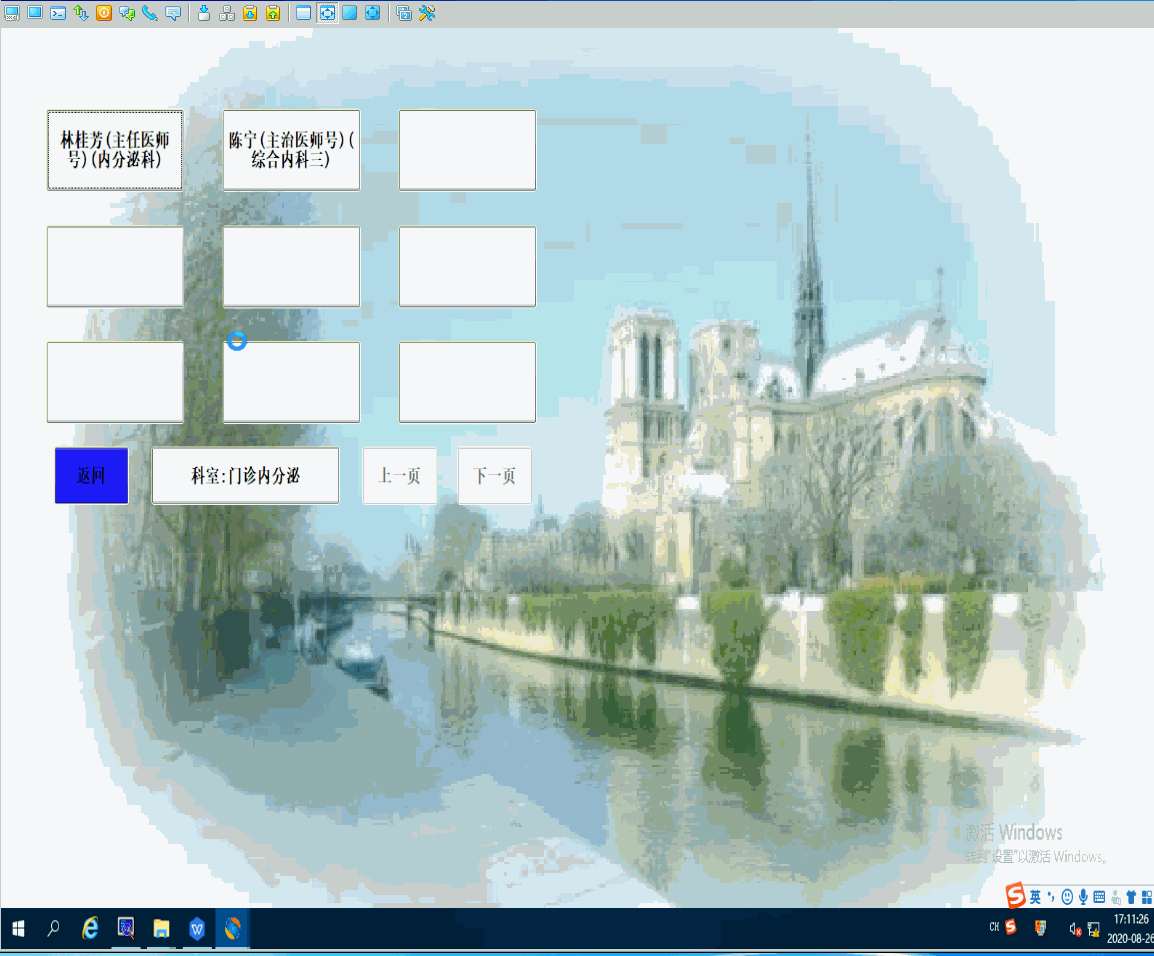
Task: Click the Sogou S logo on floating IME bar
Action: [1016, 896]
